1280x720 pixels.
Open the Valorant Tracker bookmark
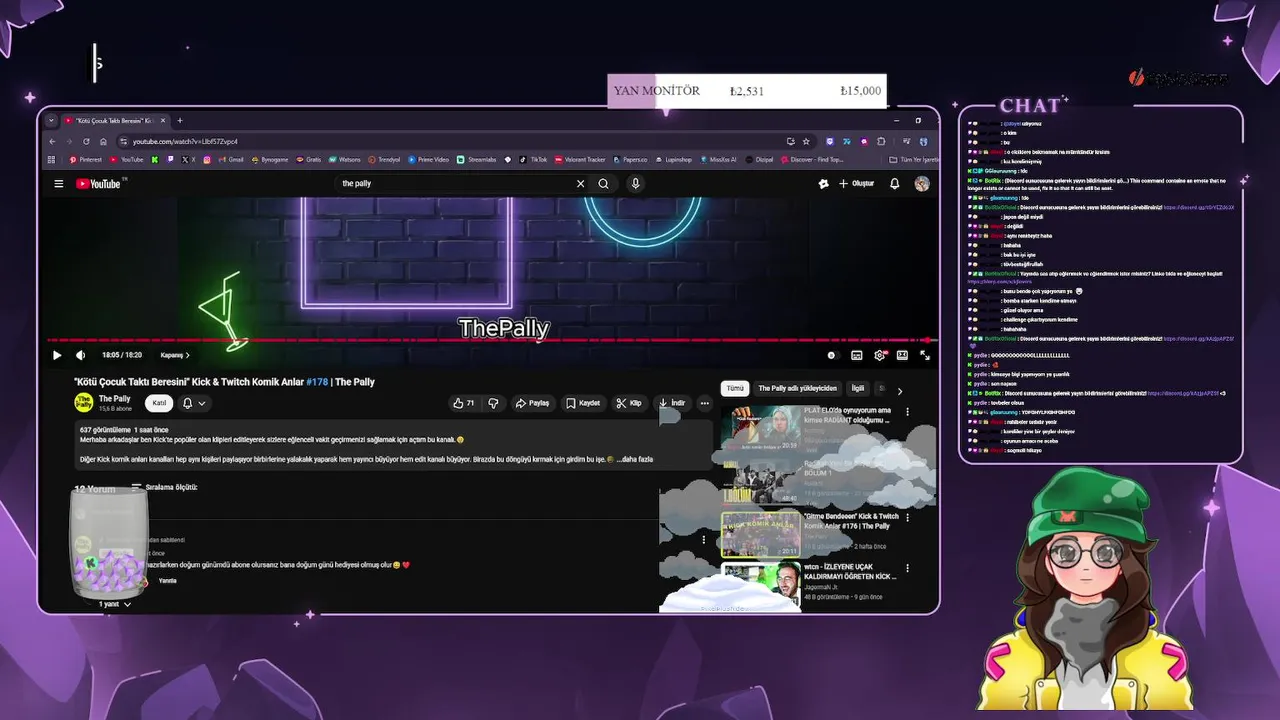581,159
